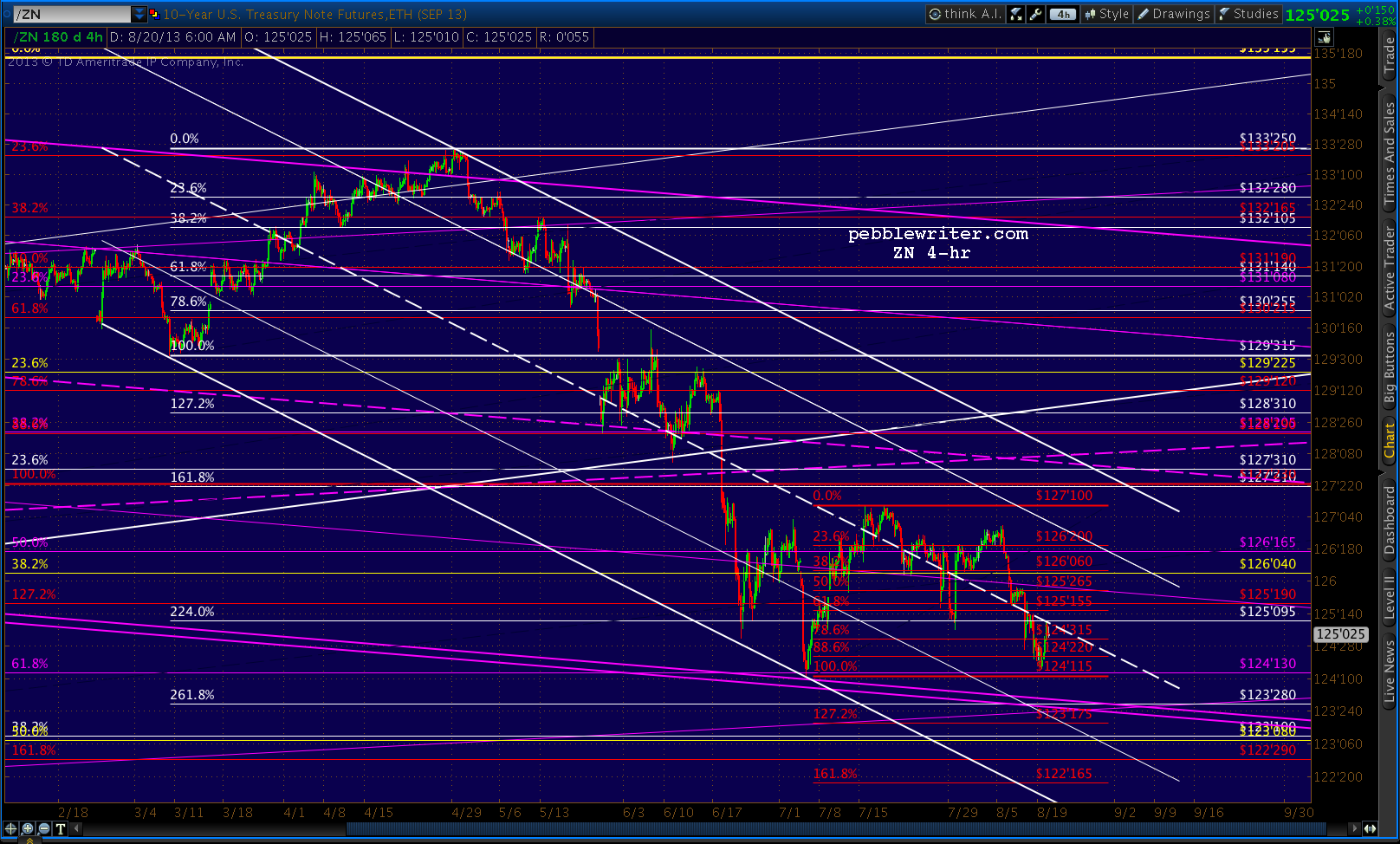Image resolution: width=1400 pixels, height=844 pixels.
Task: Click the $133'250 Fibonacci level label
Action: click(x=1267, y=139)
